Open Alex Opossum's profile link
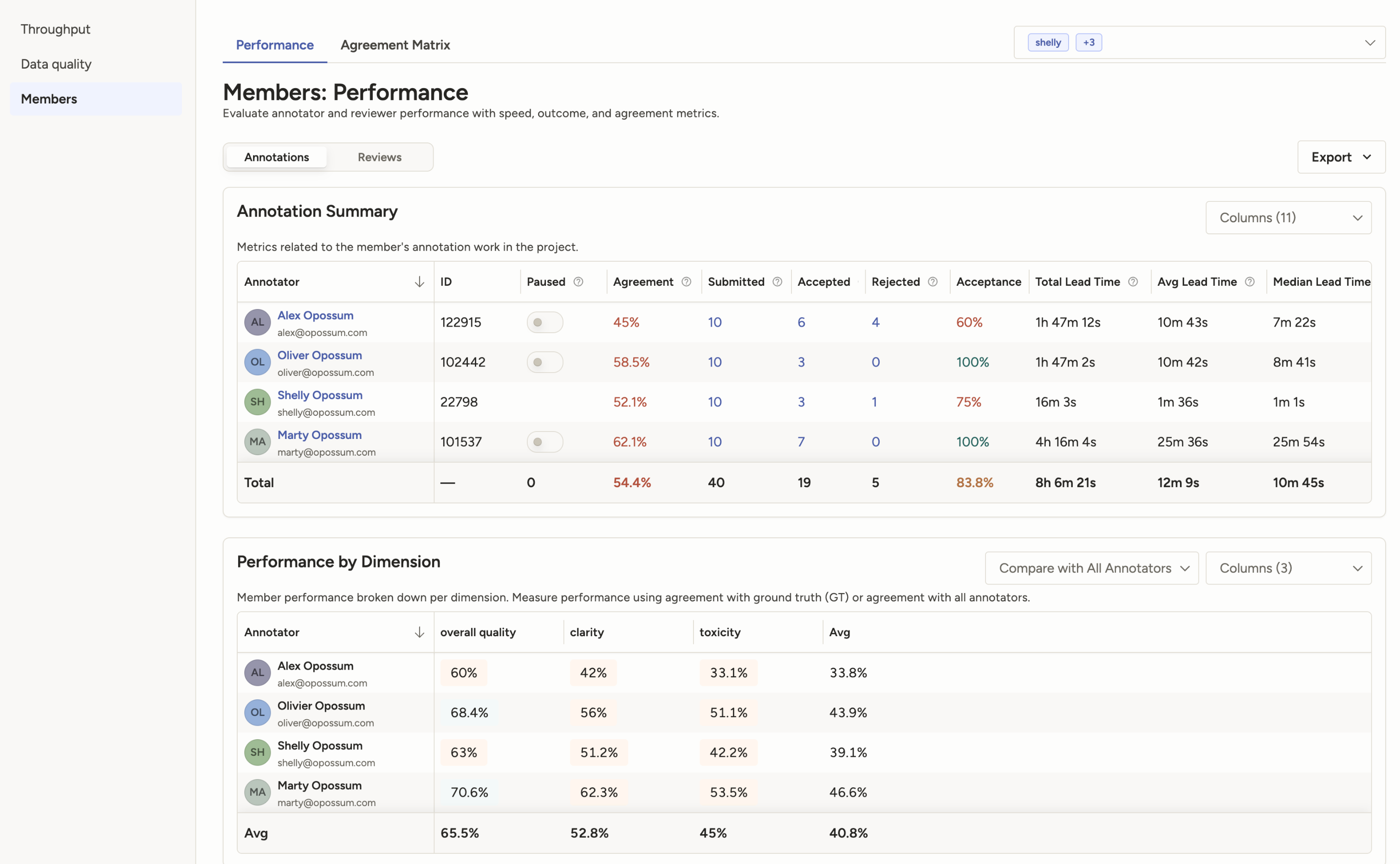The image size is (1400, 864). click(315, 316)
